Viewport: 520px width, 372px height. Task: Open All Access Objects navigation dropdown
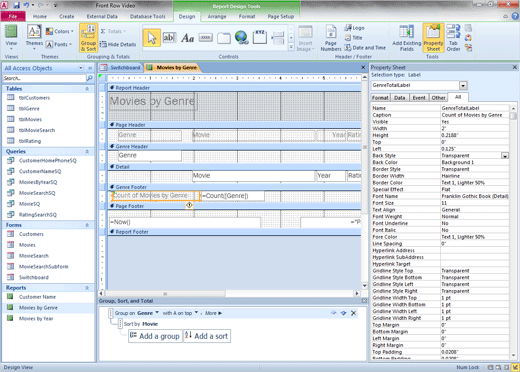point(81,68)
